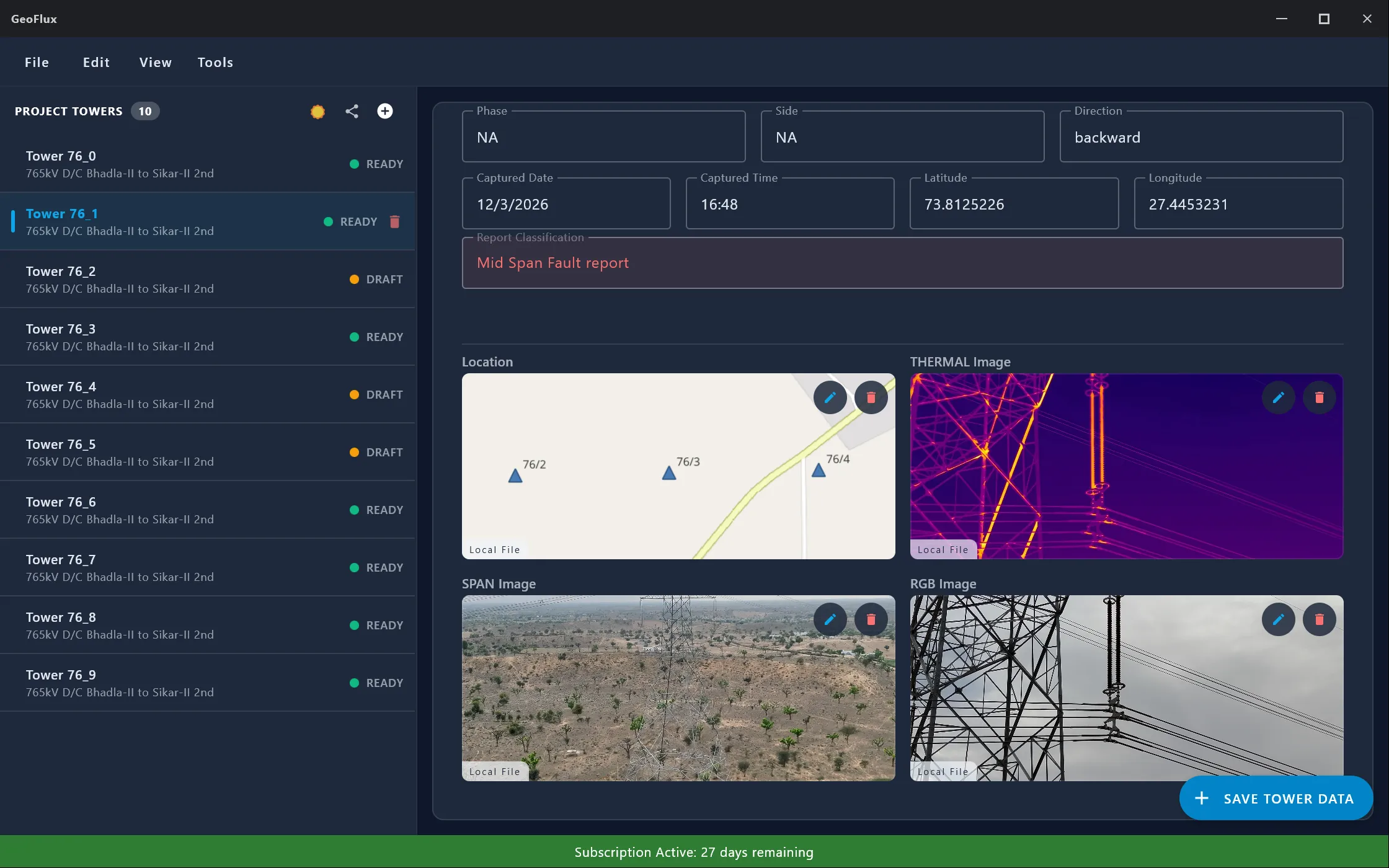
Task: Select Tower 76_2 draft entry
Action: (x=208, y=280)
